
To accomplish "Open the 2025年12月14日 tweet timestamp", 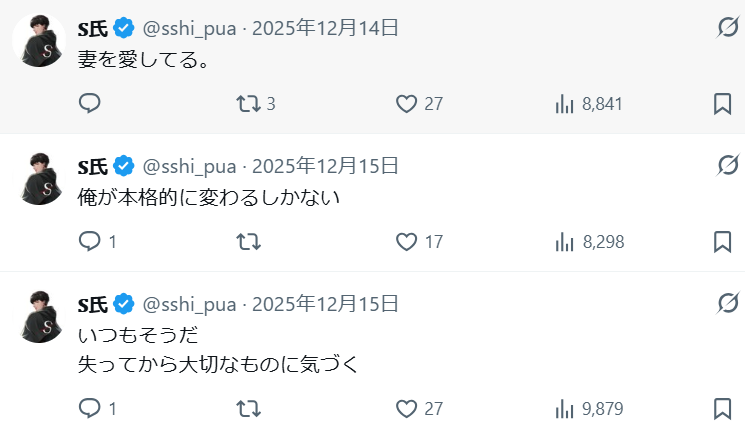I will pyautogui.click(x=325, y=28).
